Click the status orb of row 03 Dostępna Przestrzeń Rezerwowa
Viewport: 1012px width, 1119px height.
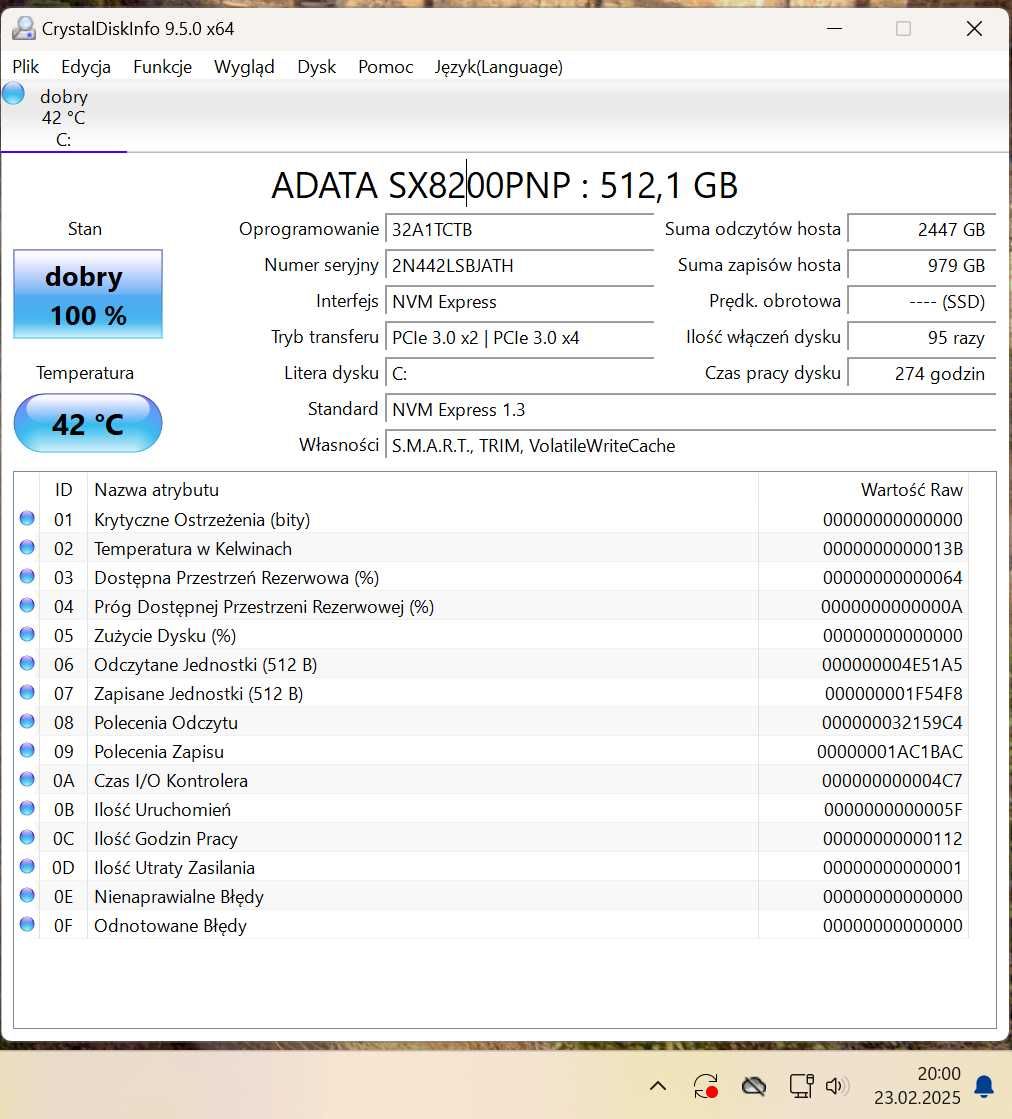(27, 576)
